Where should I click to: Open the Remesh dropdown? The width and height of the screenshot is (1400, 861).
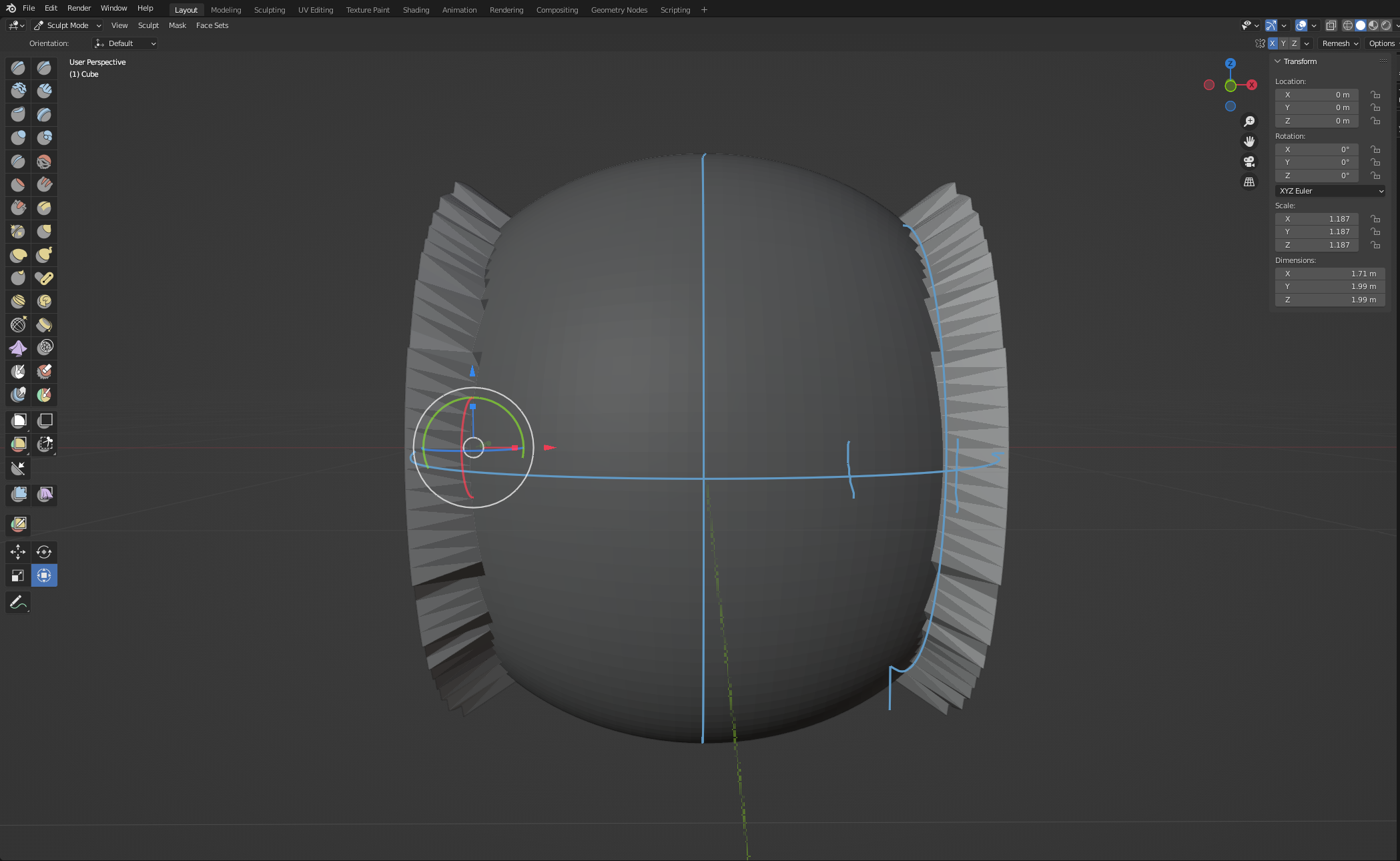pos(1340,43)
